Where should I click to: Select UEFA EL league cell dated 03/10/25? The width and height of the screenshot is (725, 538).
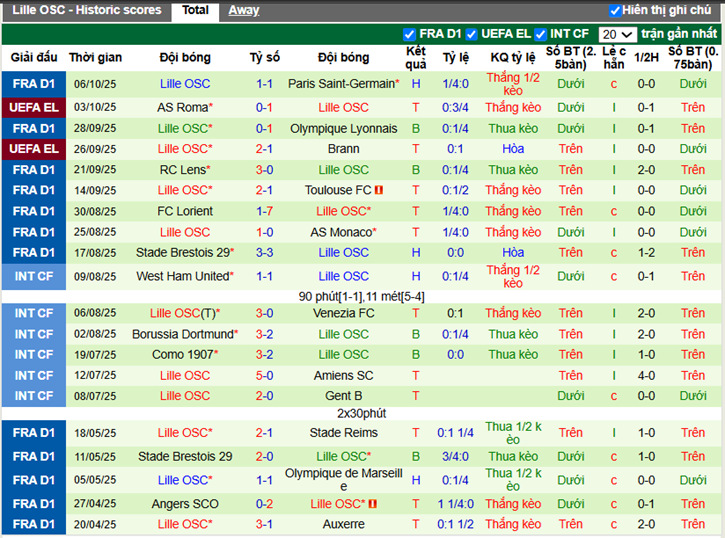pos(34,108)
